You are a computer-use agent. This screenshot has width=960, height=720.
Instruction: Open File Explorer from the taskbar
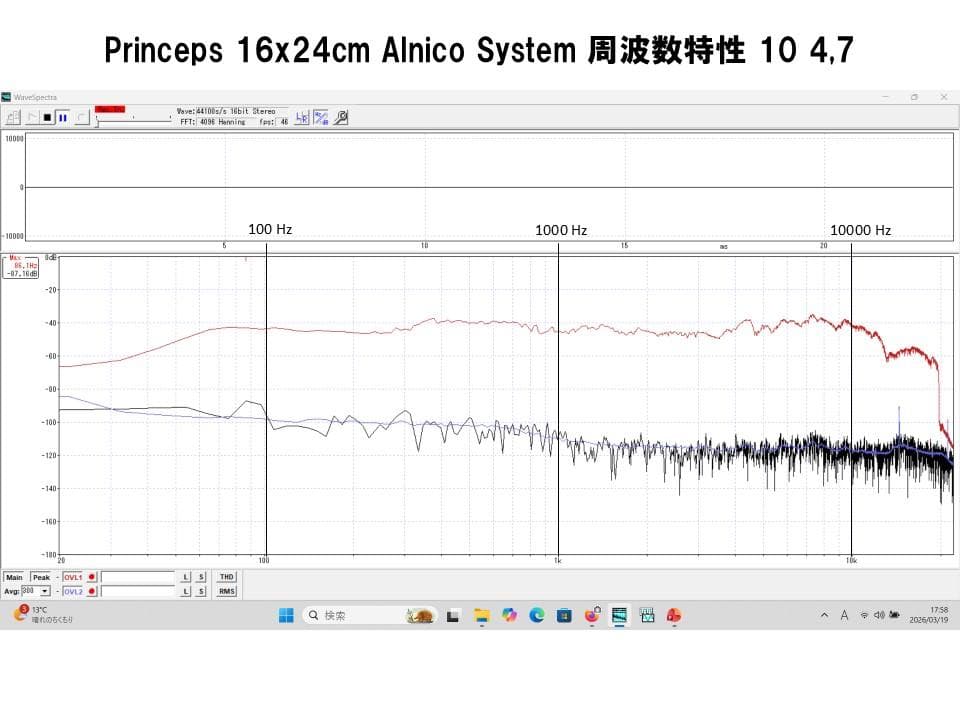point(482,616)
